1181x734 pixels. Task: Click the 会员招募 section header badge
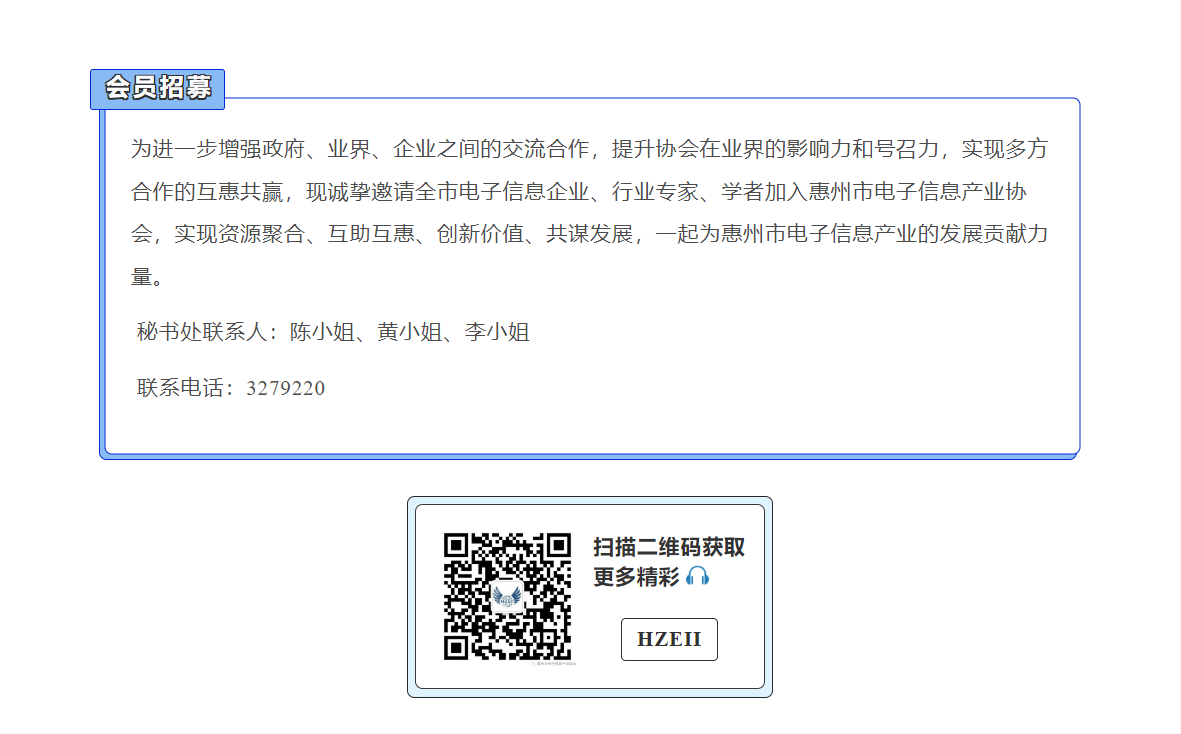158,89
